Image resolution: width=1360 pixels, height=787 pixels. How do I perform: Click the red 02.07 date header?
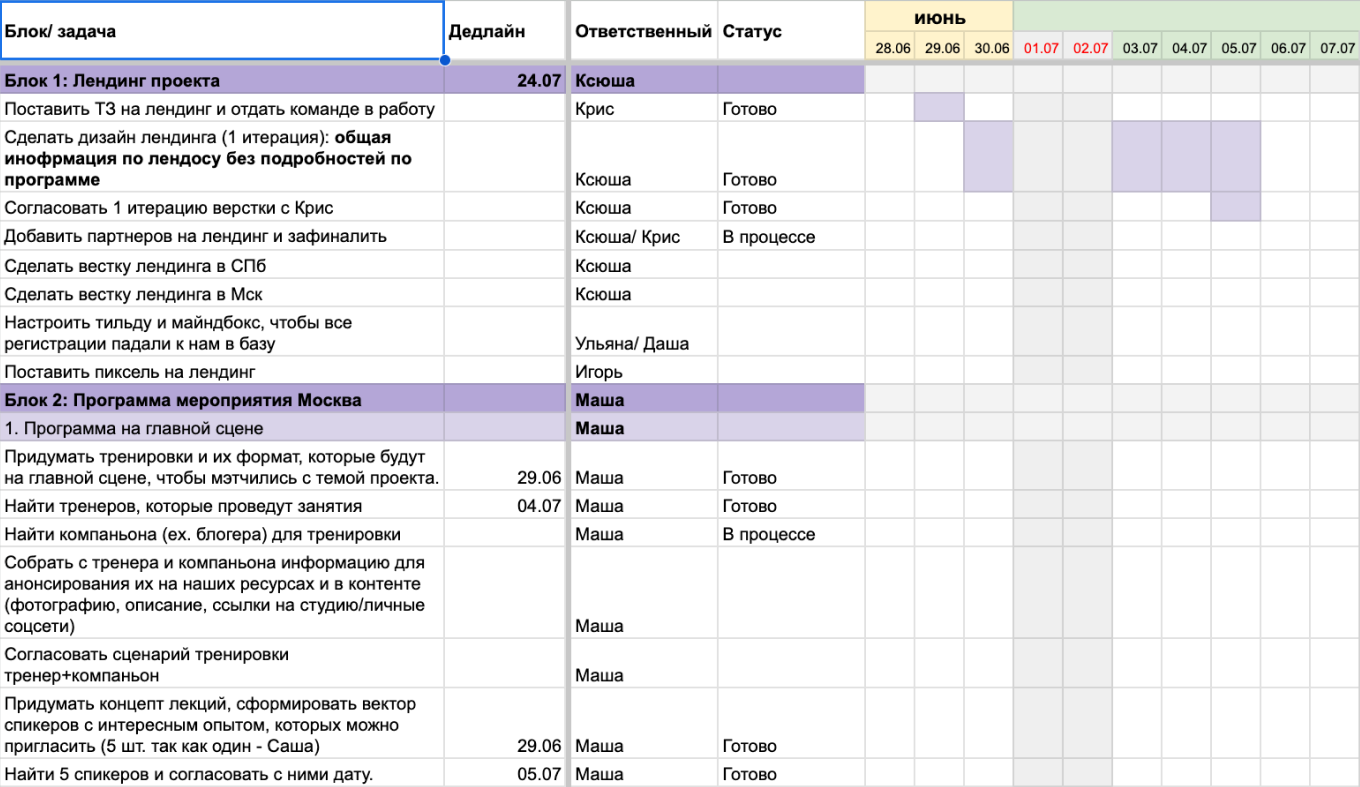tap(1088, 47)
